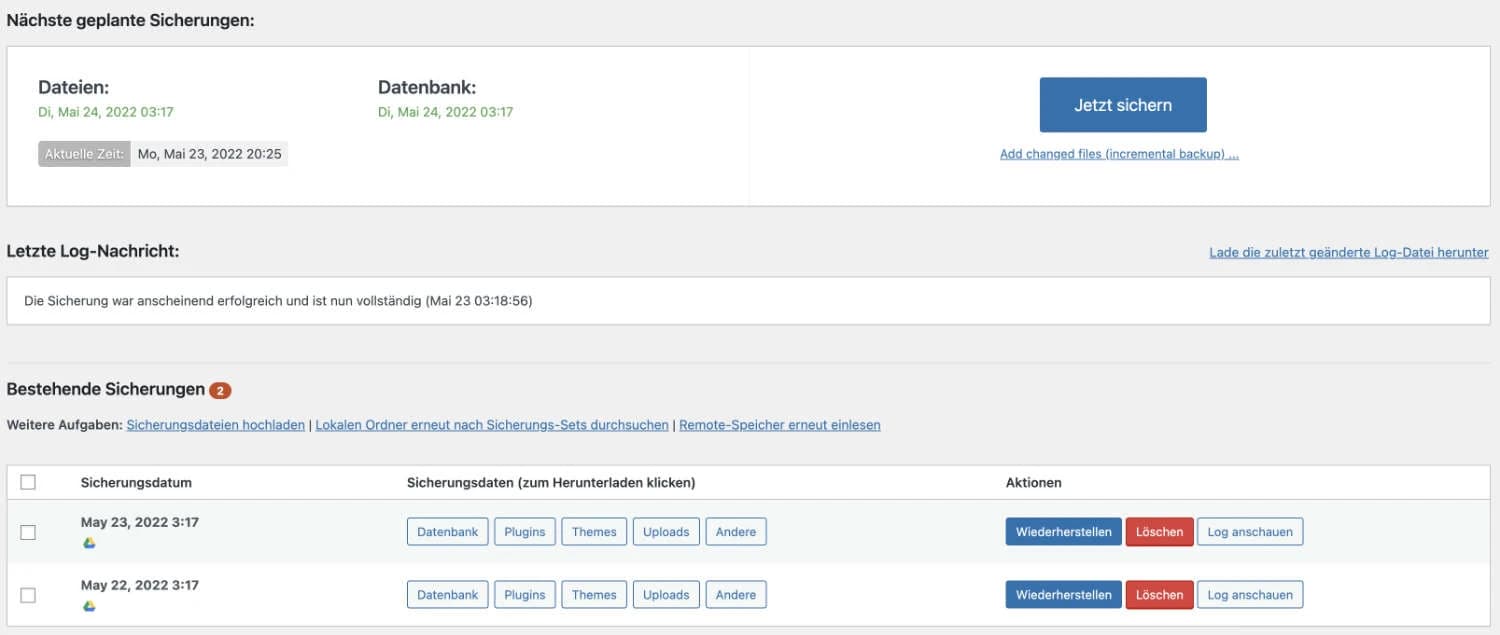Click 'Remote-Speicher erneut einlesen'

779,424
